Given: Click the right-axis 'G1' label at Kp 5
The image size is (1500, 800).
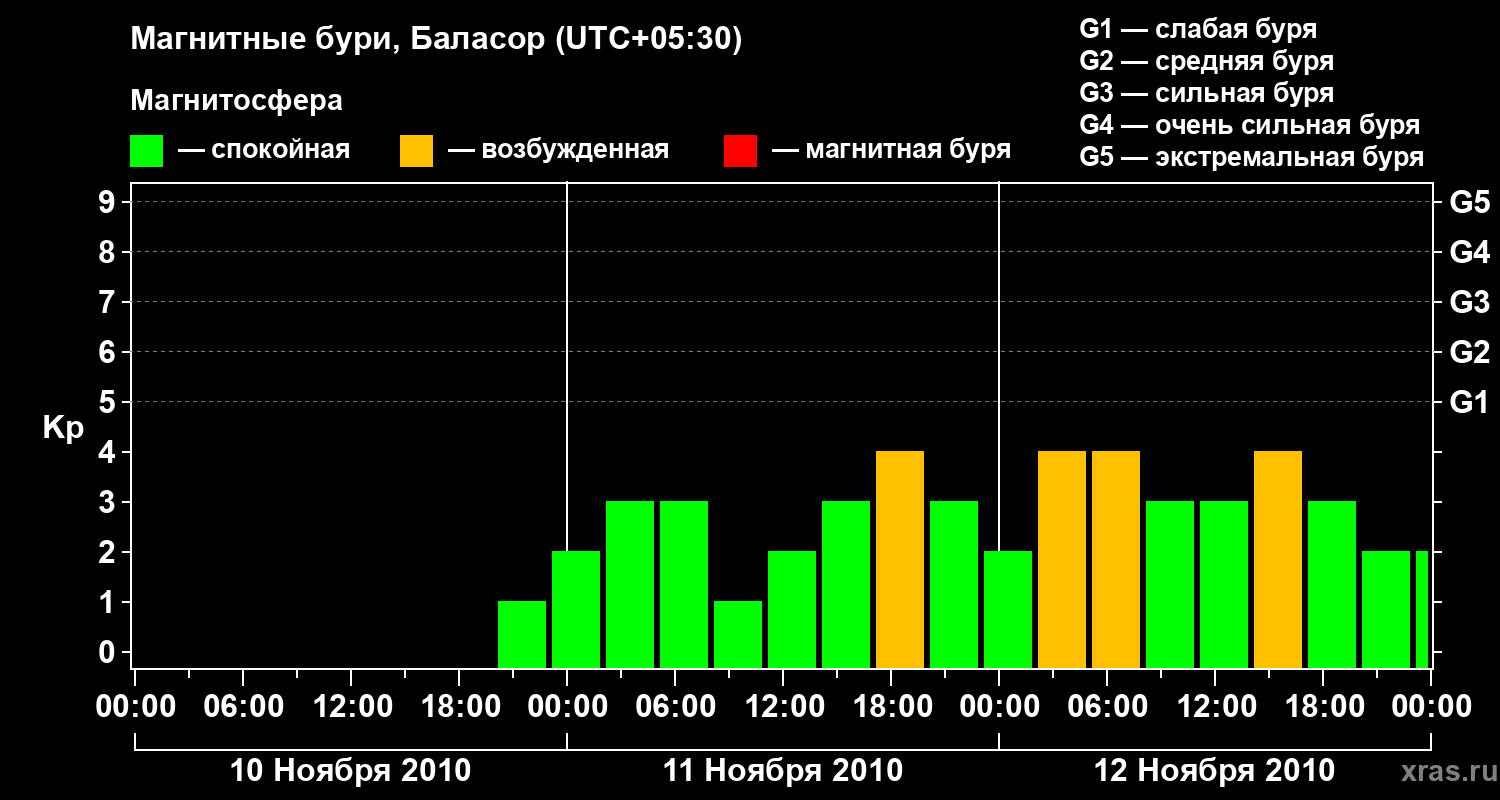Looking at the screenshot, I should (x=1469, y=402).
